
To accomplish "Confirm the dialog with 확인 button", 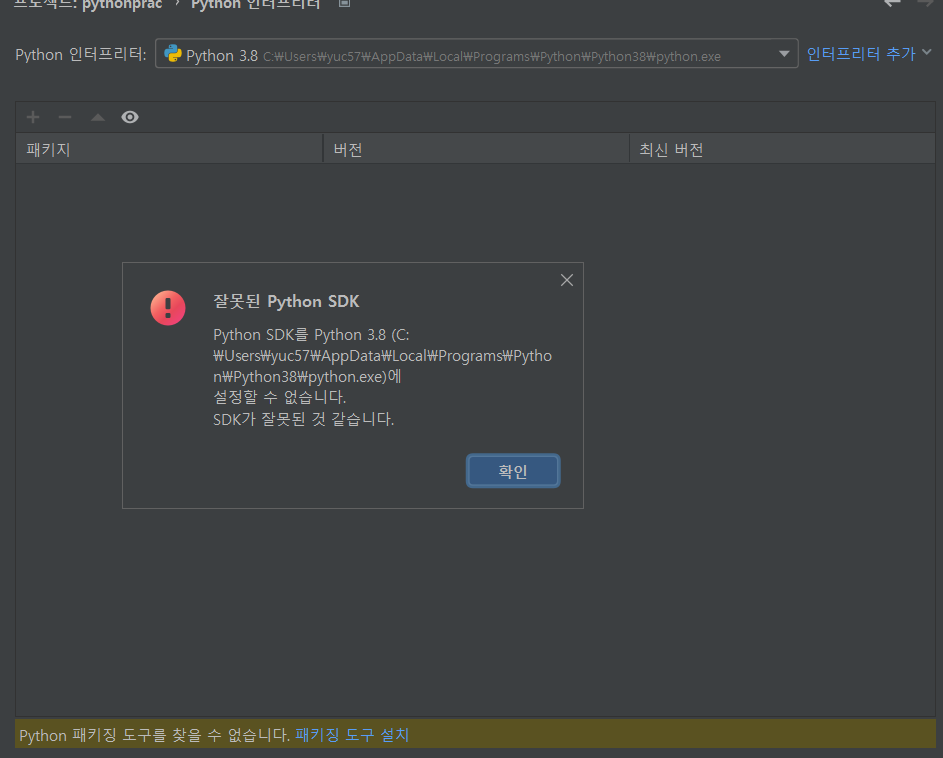I will pyautogui.click(x=513, y=471).
